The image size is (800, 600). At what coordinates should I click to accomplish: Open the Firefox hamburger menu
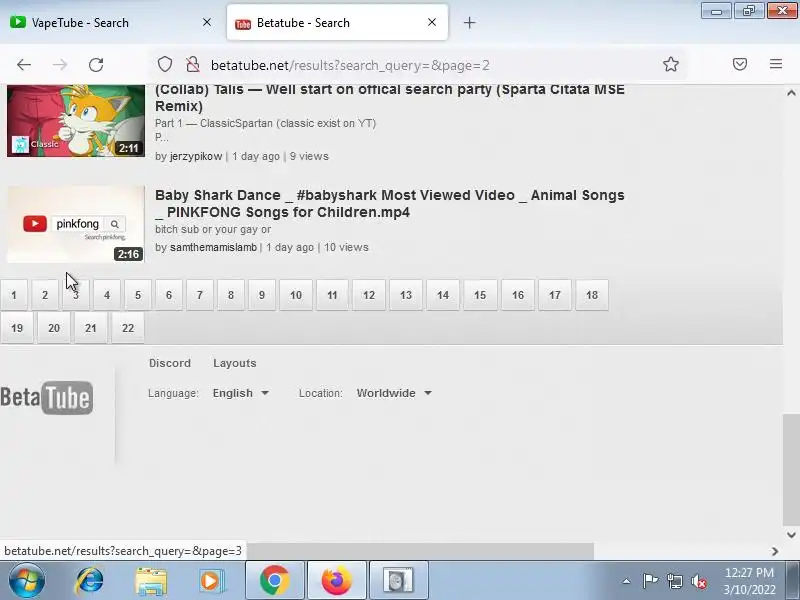click(x=776, y=64)
